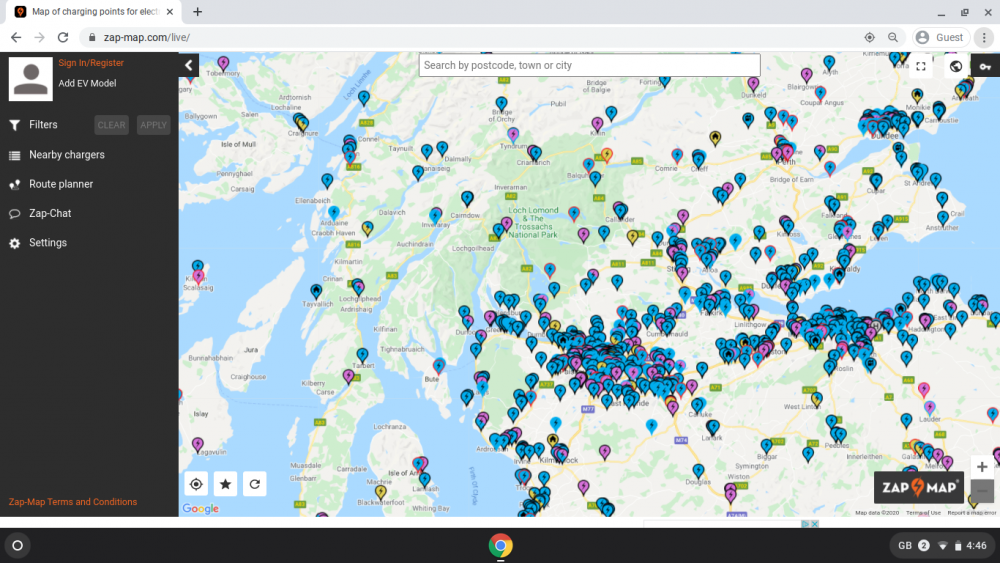This screenshot has height=563, width=1000.
Task: Collapse the sidebar with the left chevron
Action: pos(189,65)
